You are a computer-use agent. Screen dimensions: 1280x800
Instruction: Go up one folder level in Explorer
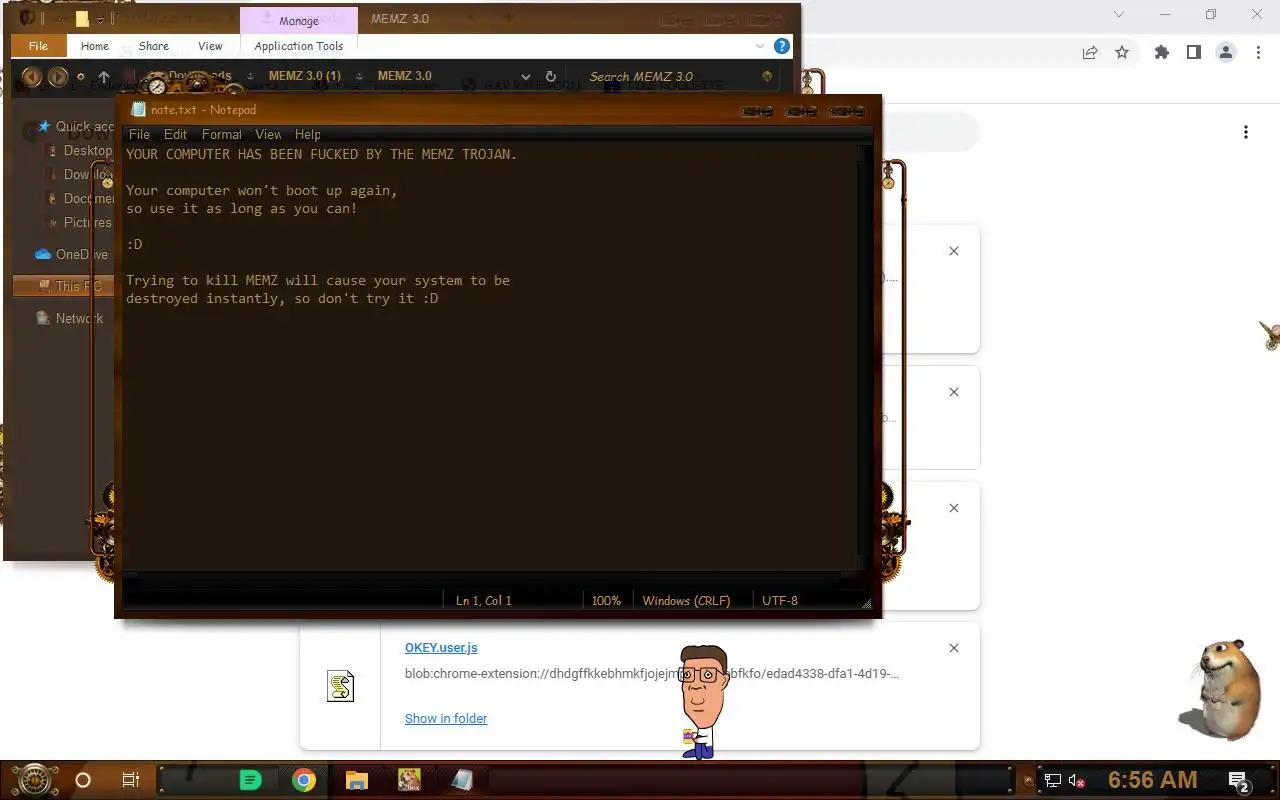pos(103,76)
